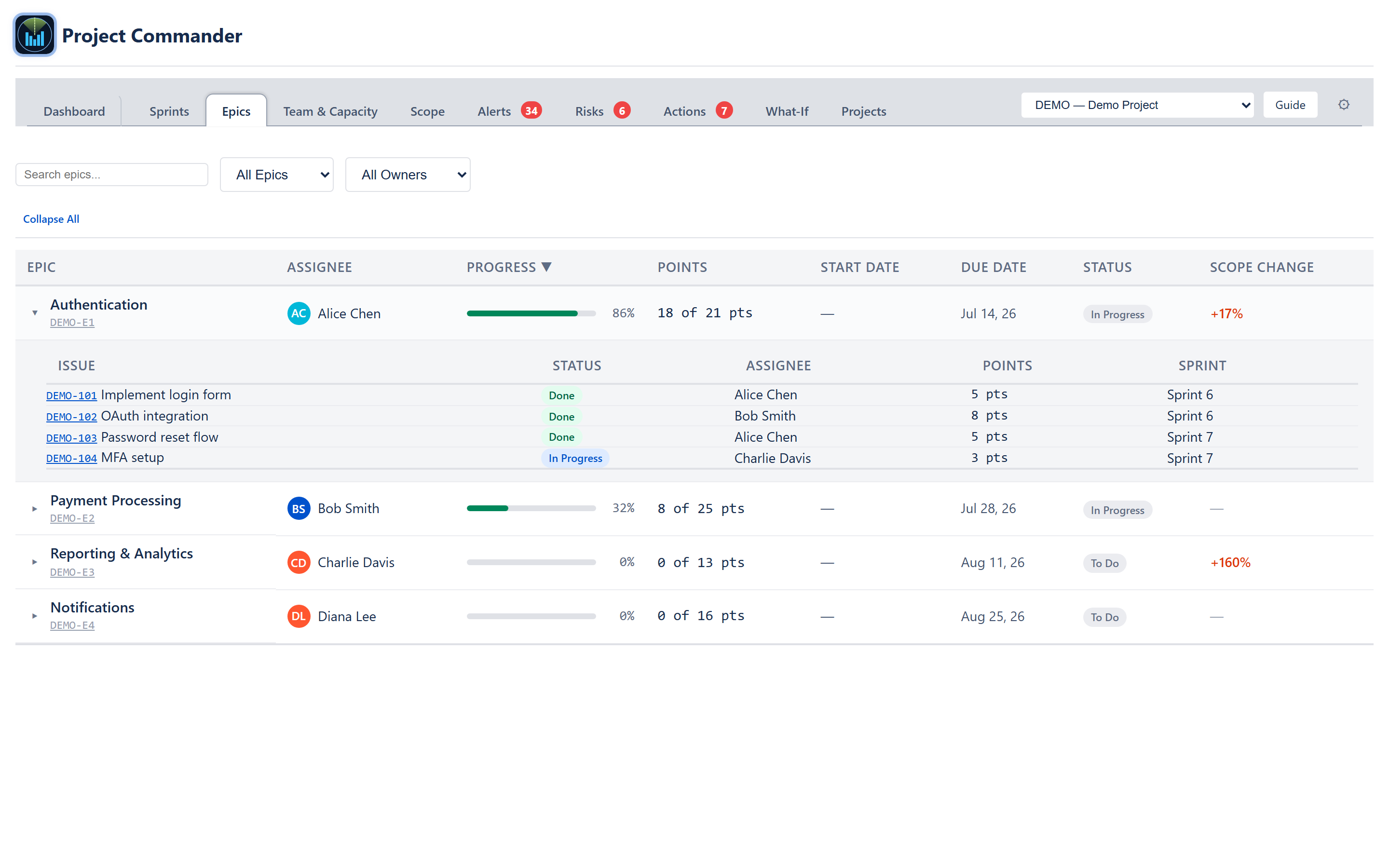1389x868 pixels.
Task: Click Payment Processing's In Progress status pill
Action: point(1117,510)
